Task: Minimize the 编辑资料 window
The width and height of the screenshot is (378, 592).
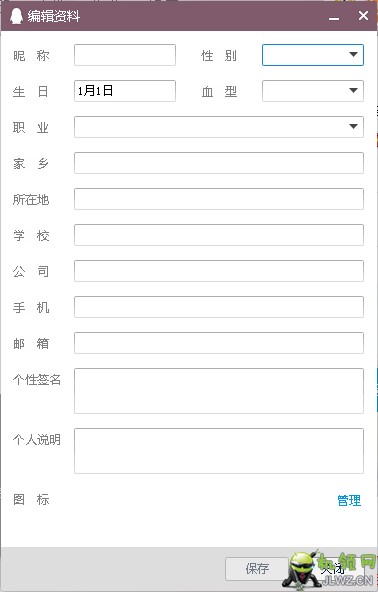Action: pyautogui.click(x=334, y=17)
